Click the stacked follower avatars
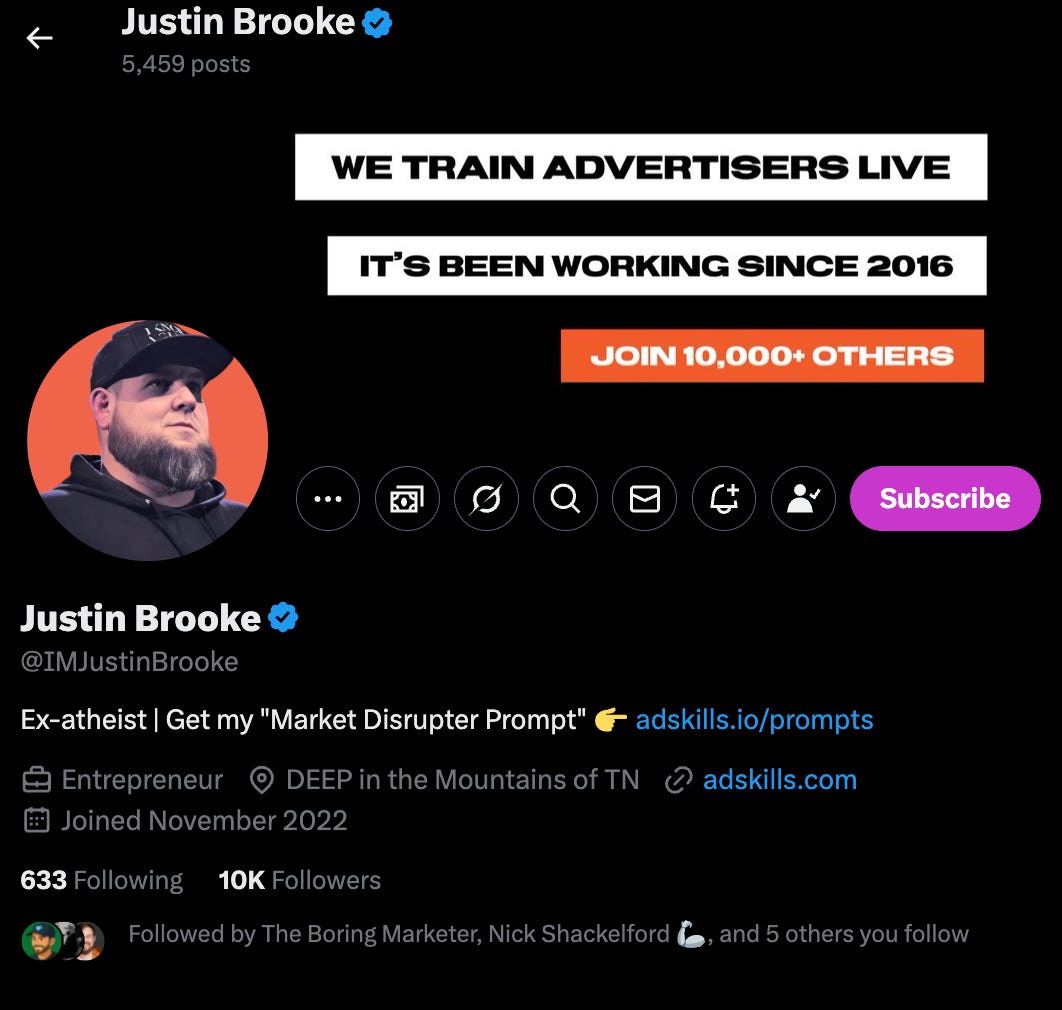Viewport: 1062px width, 1010px height. coord(63,941)
